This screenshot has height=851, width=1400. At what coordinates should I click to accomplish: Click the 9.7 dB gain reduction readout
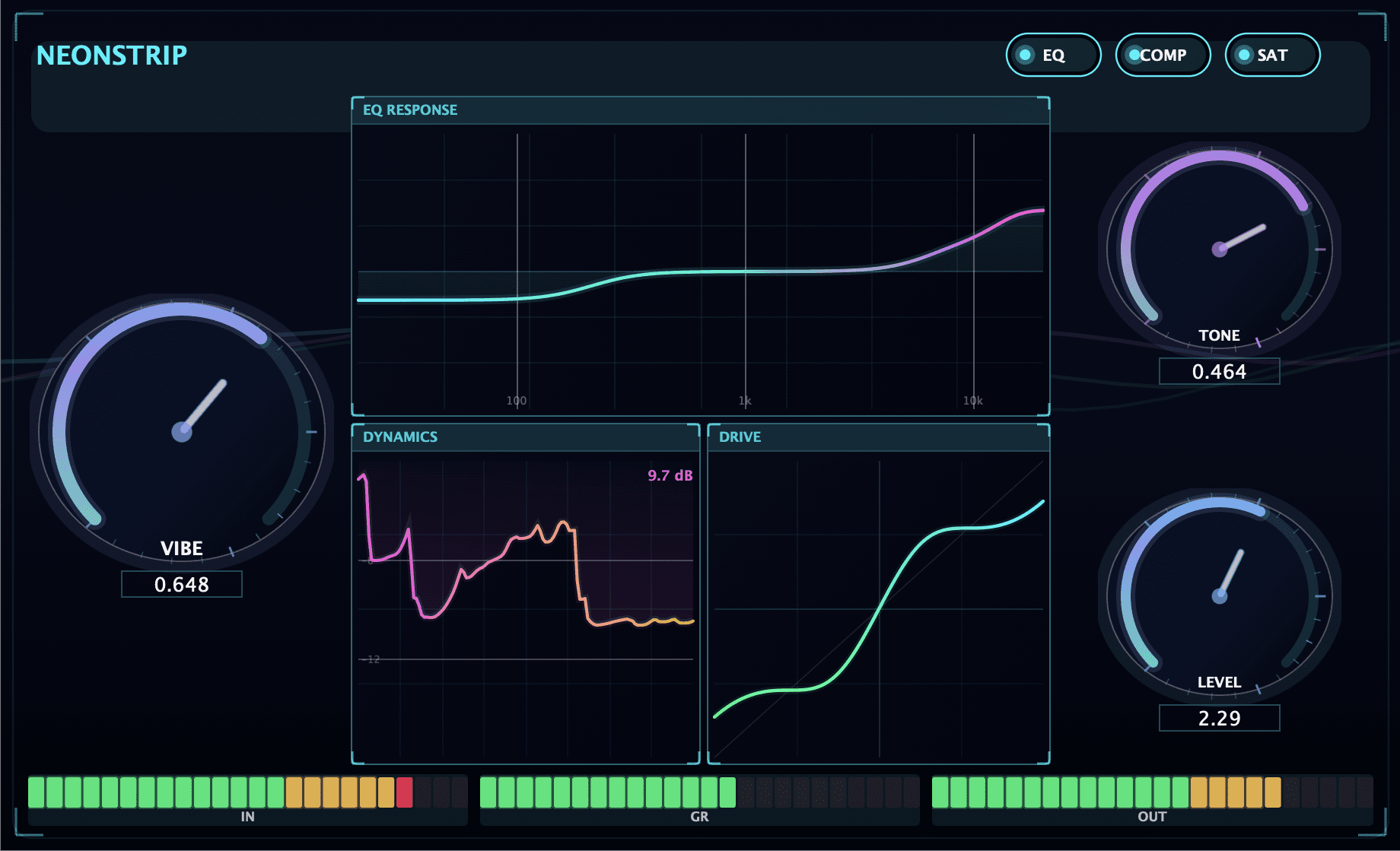670,475
